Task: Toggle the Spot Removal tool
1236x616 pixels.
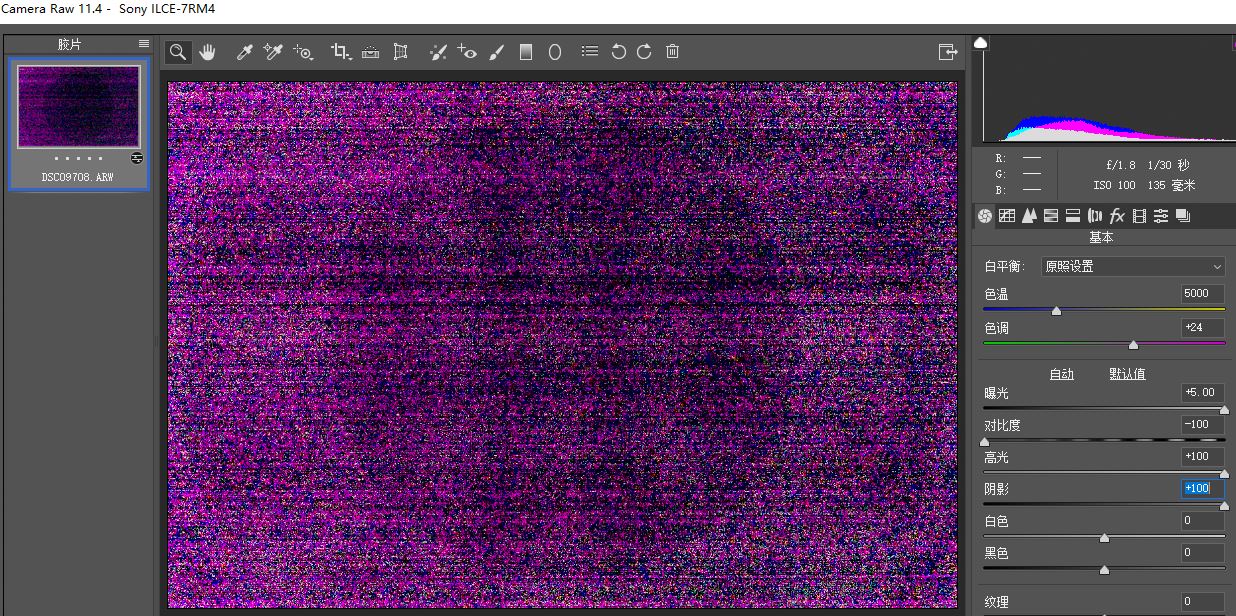Action: pos(437,52)
